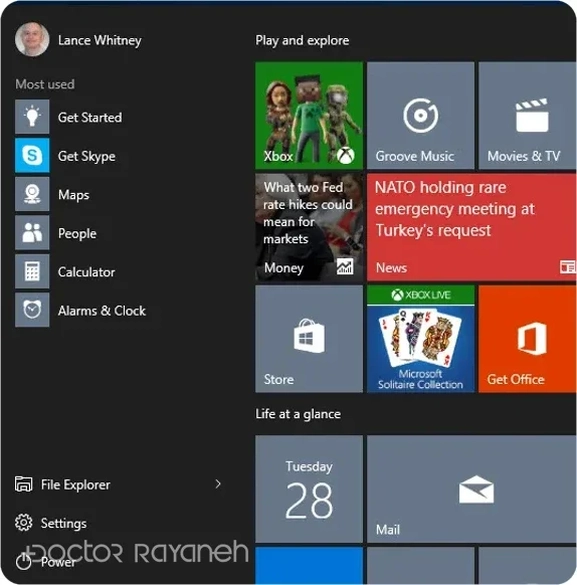Click the Settings gear icon

[23, 523]
